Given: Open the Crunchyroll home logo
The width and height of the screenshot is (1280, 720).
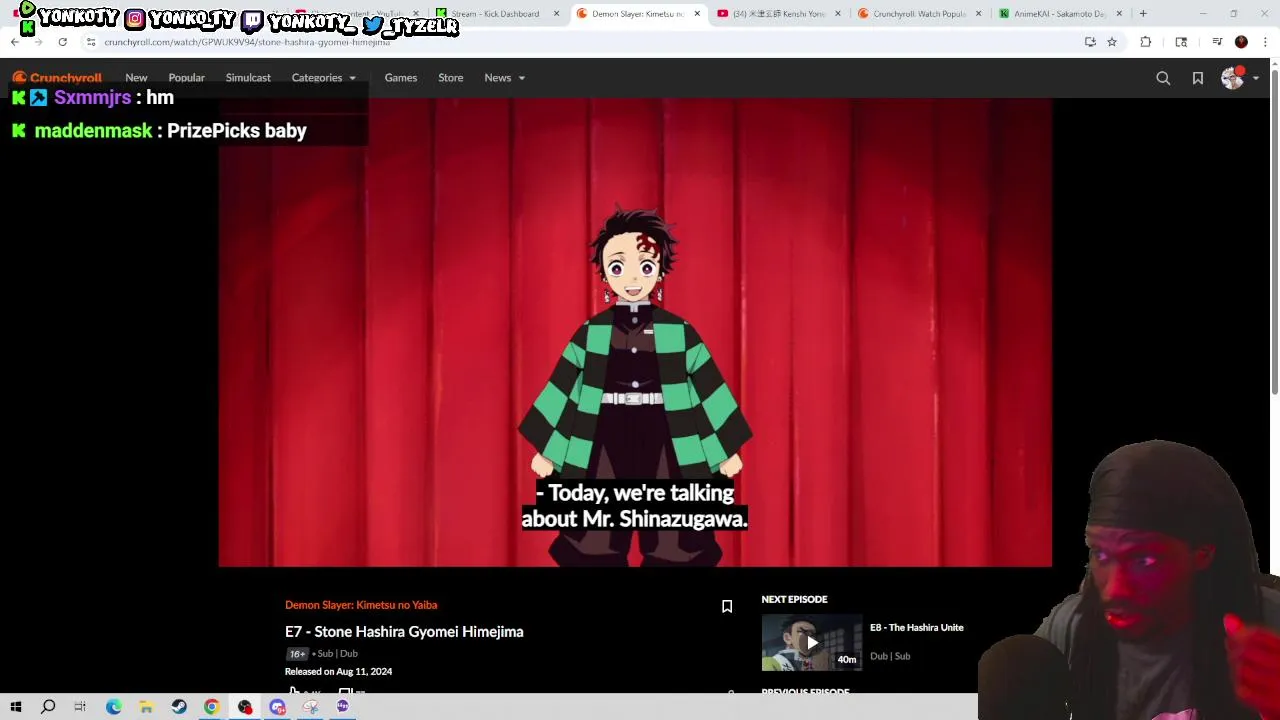Looking at the screenshot, I should point(57,78).
